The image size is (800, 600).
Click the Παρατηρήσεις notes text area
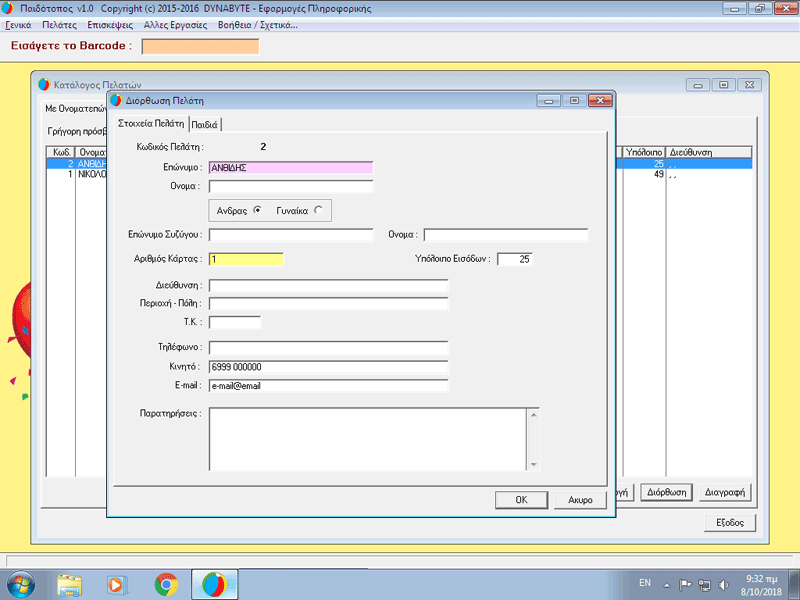[368, 439]
